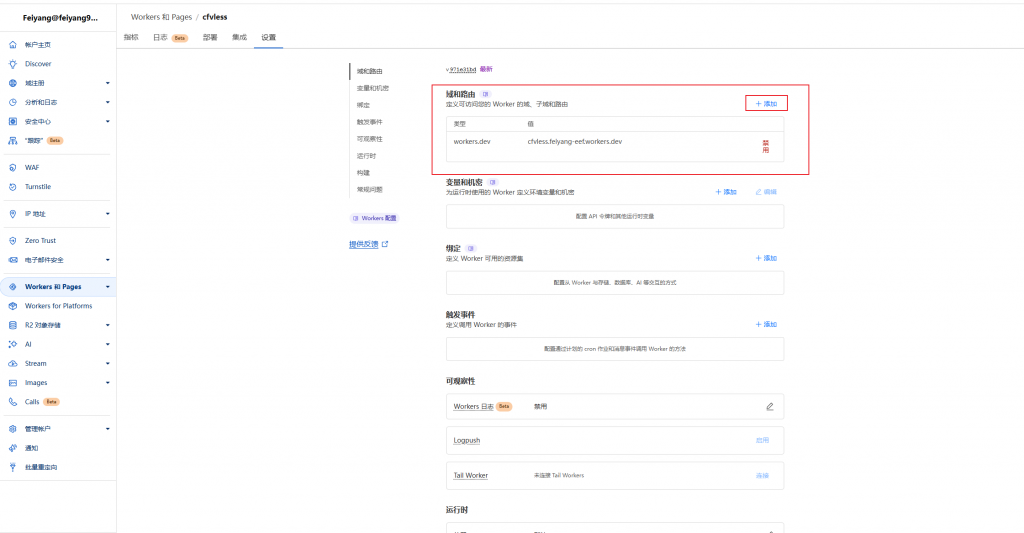Switch to the 集成 tab
This screenshot has width=1024, height=533.
pos(239,38)
